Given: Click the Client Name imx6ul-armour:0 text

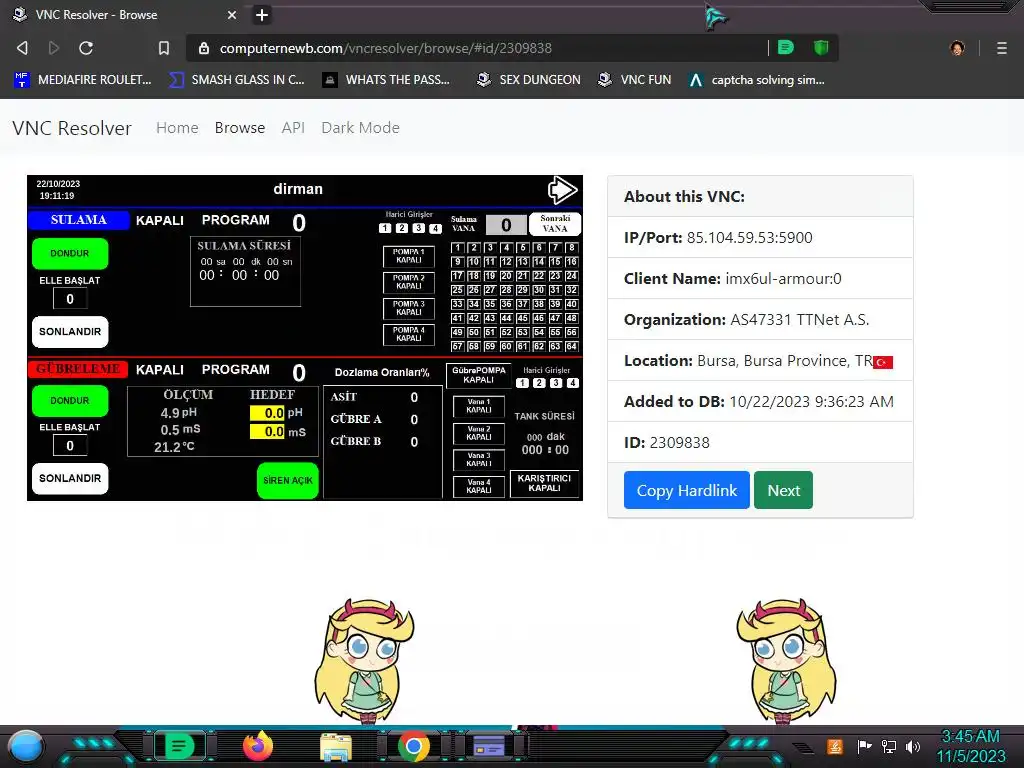Looking at the screenshot, I should coord(784,278).
